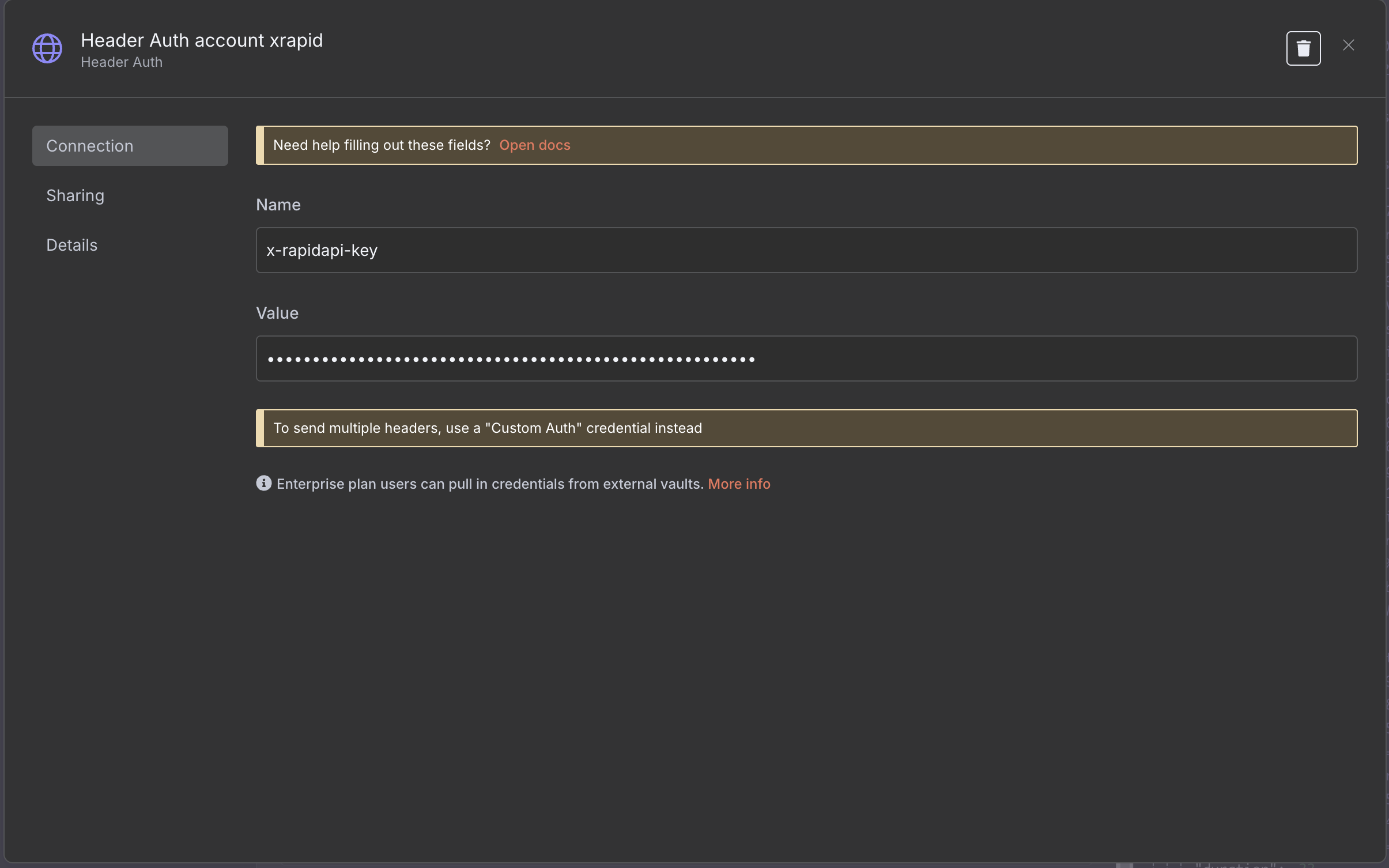Edit the credential title Header Auth account xrapid
This screenshot has width=1389, height=868.
202,40
